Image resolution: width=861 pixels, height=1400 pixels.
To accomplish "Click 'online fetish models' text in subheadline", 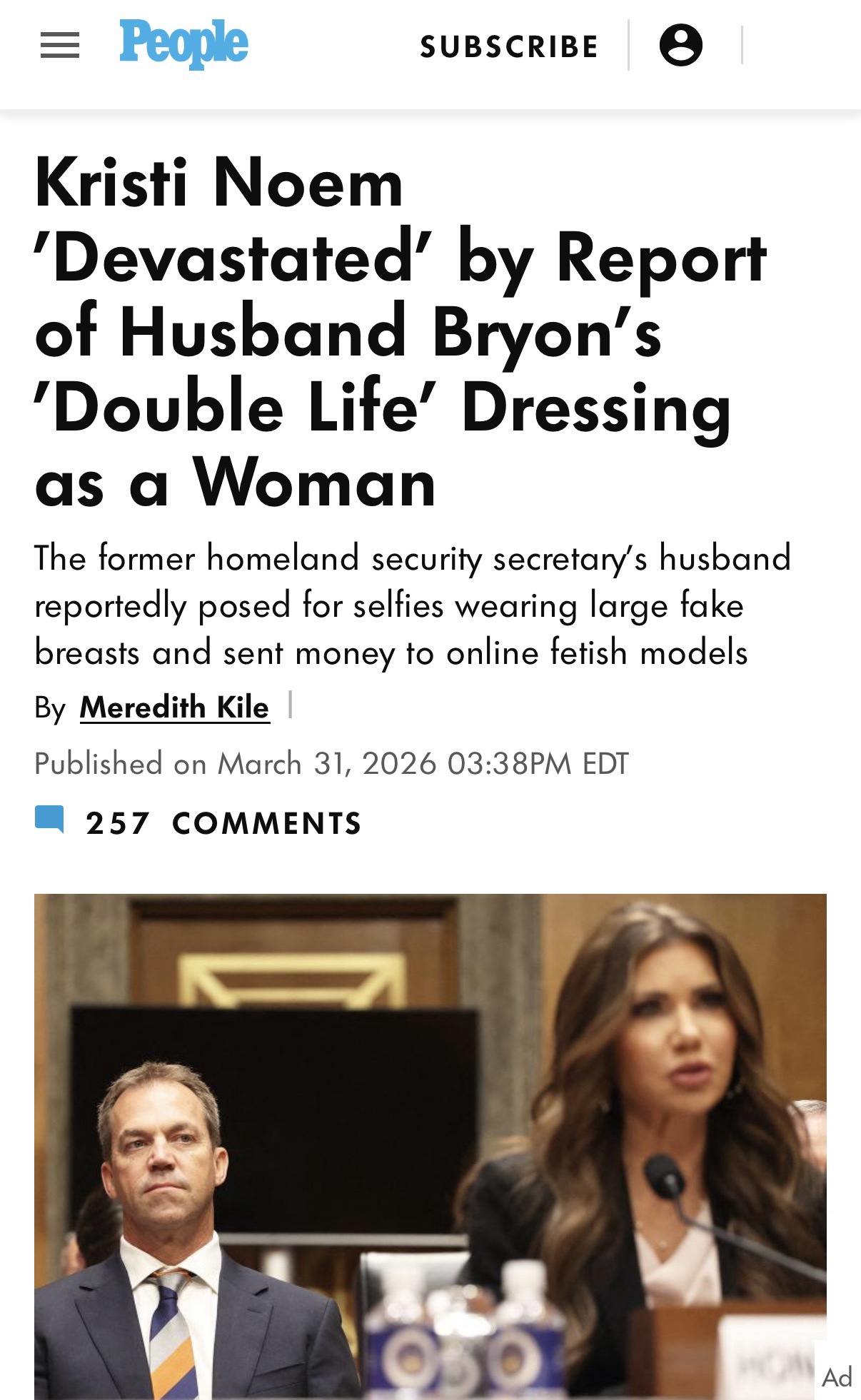I will tap(597, 653).
